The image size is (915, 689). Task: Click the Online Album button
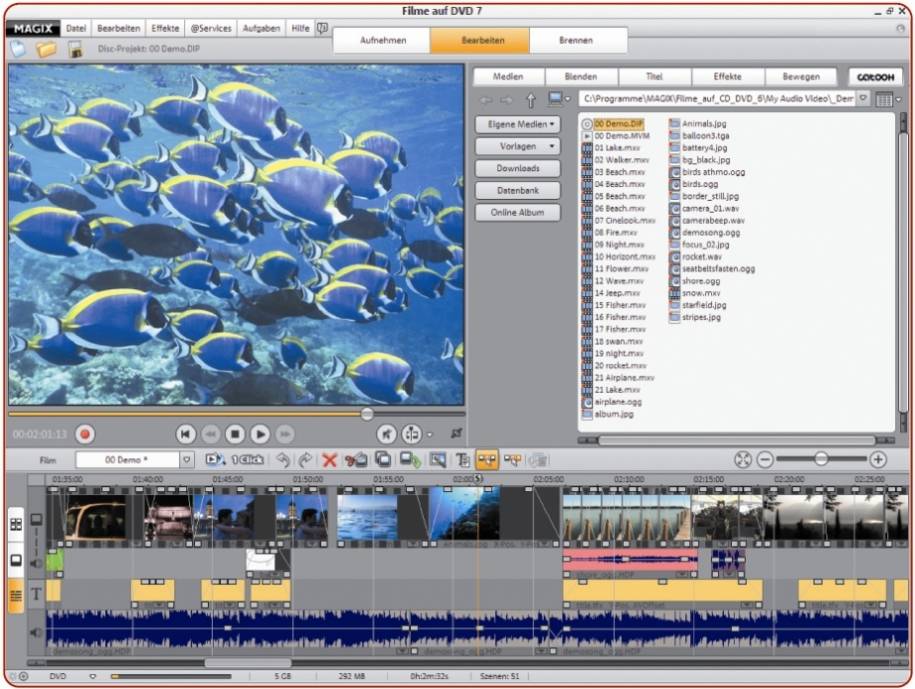518,213
